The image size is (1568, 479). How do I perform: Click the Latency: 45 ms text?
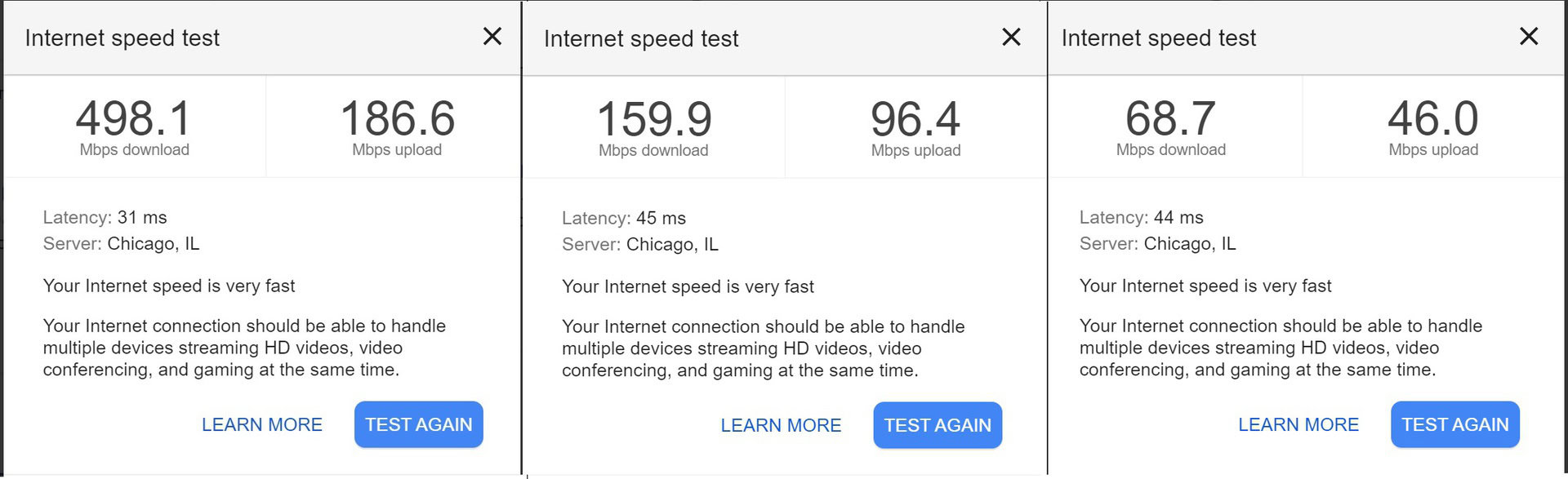624,219
